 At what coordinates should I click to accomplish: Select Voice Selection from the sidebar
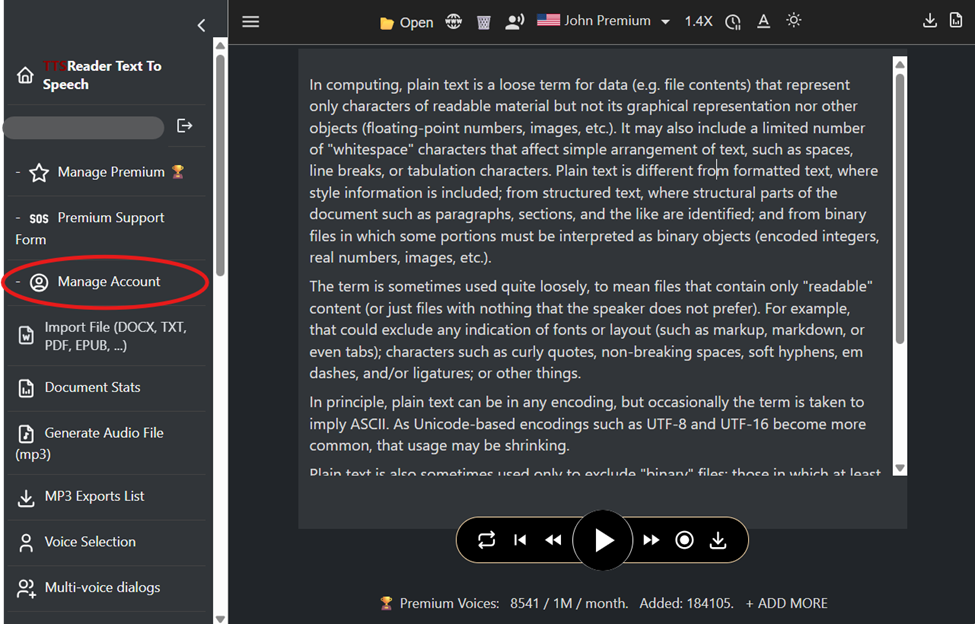click(90, 542)
